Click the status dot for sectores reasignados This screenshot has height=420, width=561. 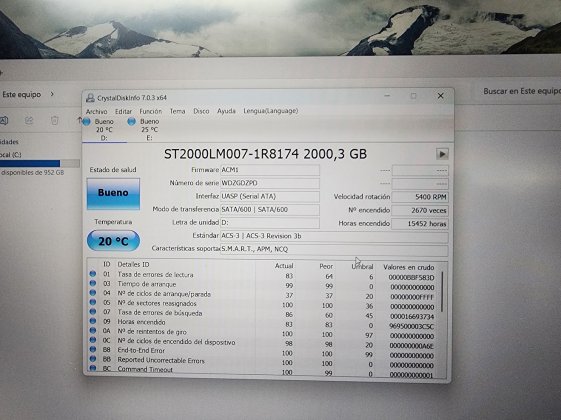point(93,302)
